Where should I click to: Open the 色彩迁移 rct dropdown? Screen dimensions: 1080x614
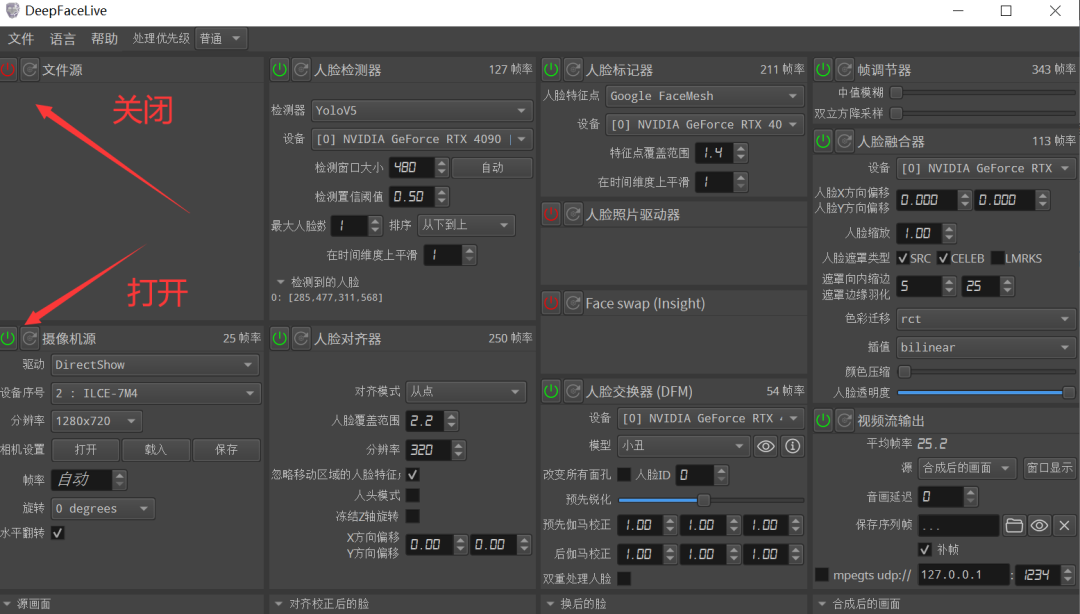coord(986,319)
